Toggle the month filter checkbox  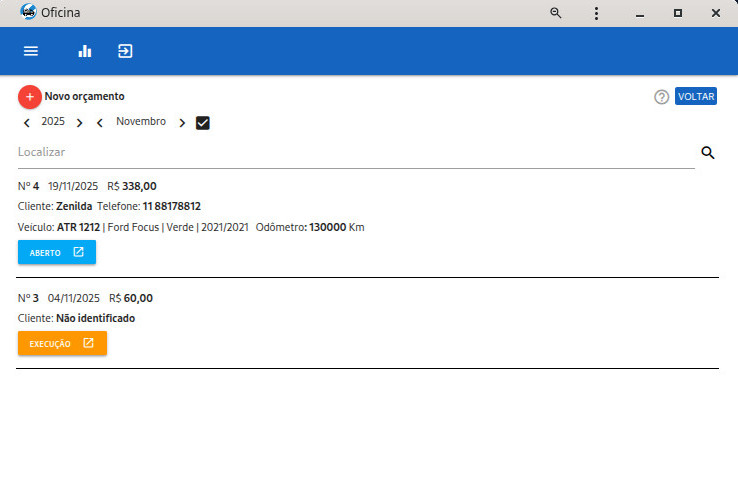pyautogui.click(x=203, y=123)
